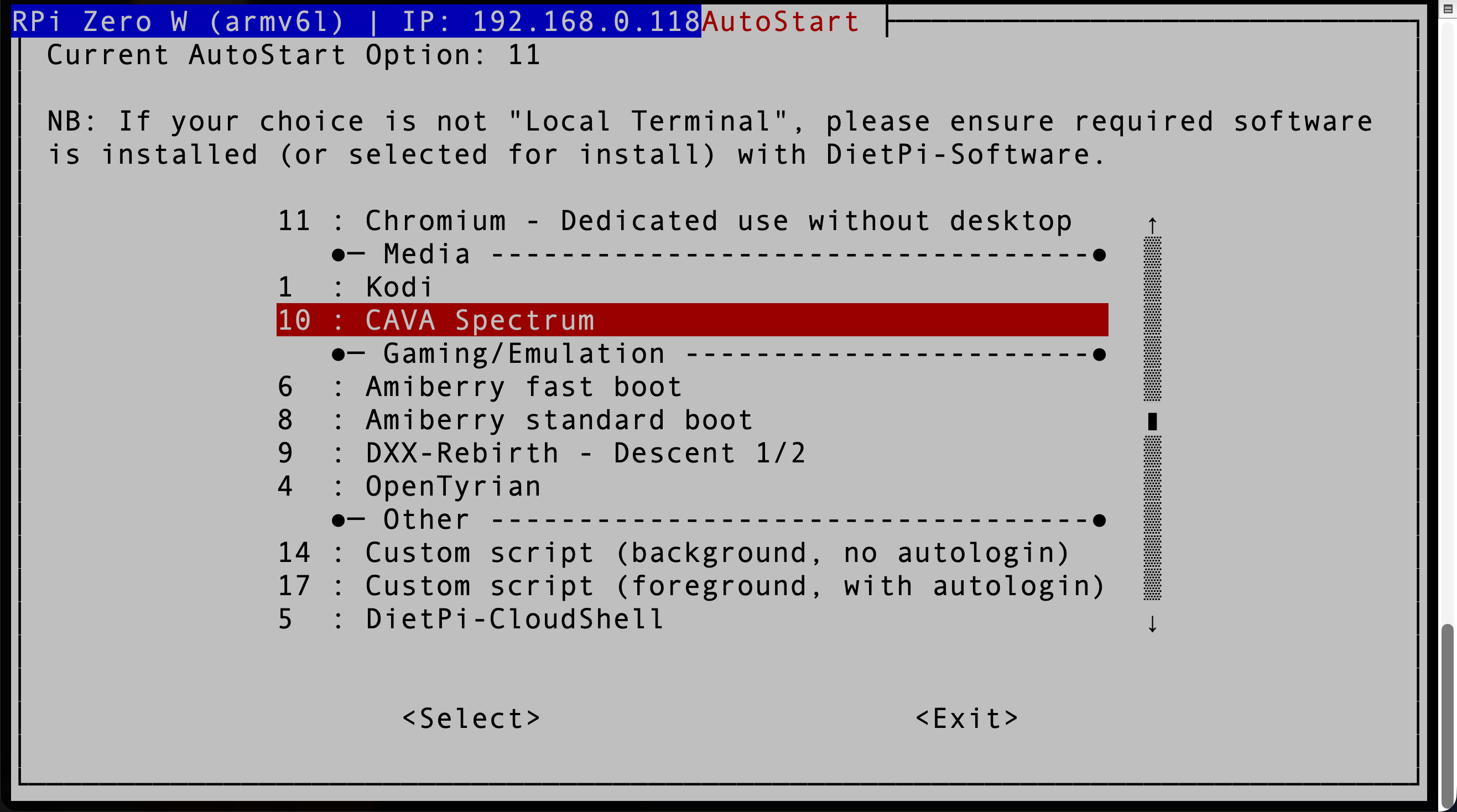The height and width of the screenshot is (812, 1457).
Task: Open the terminal menu icon at top right
Action: 1449,8
